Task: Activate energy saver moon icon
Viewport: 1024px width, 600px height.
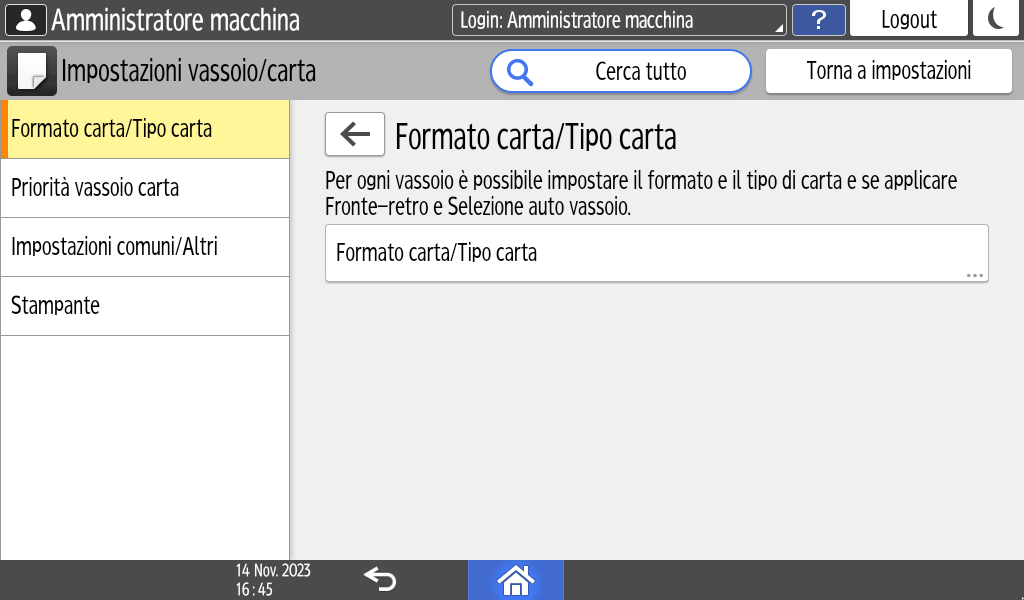Action: click(995, 20)
